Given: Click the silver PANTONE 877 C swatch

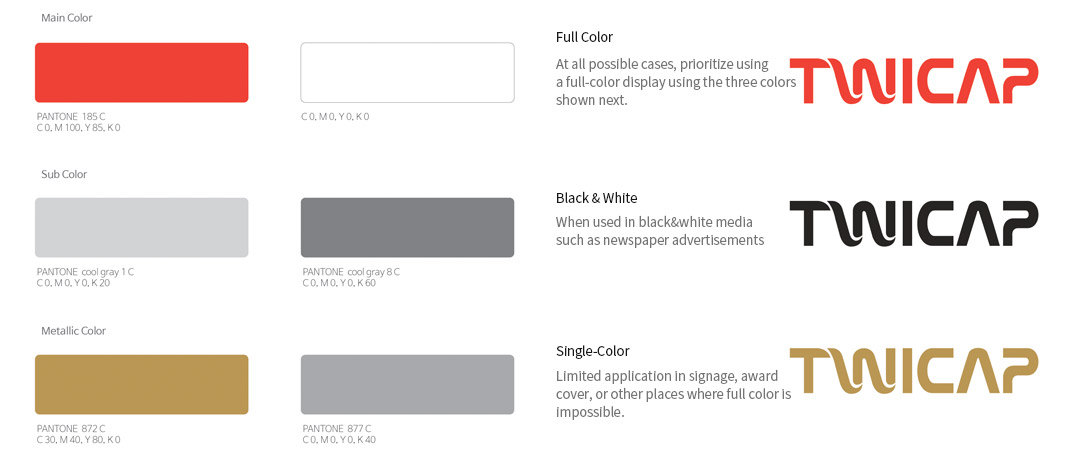Looking at the screenshot, I should coord(407,384).
